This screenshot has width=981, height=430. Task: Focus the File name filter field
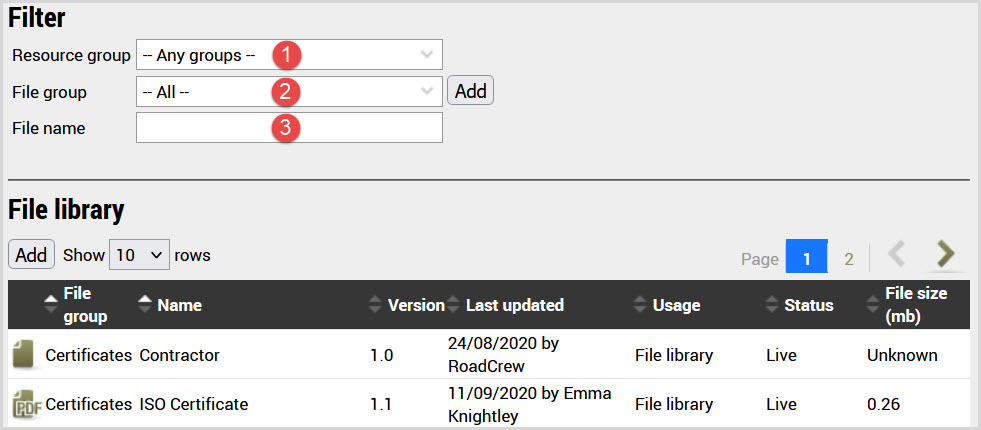[289, 128]
